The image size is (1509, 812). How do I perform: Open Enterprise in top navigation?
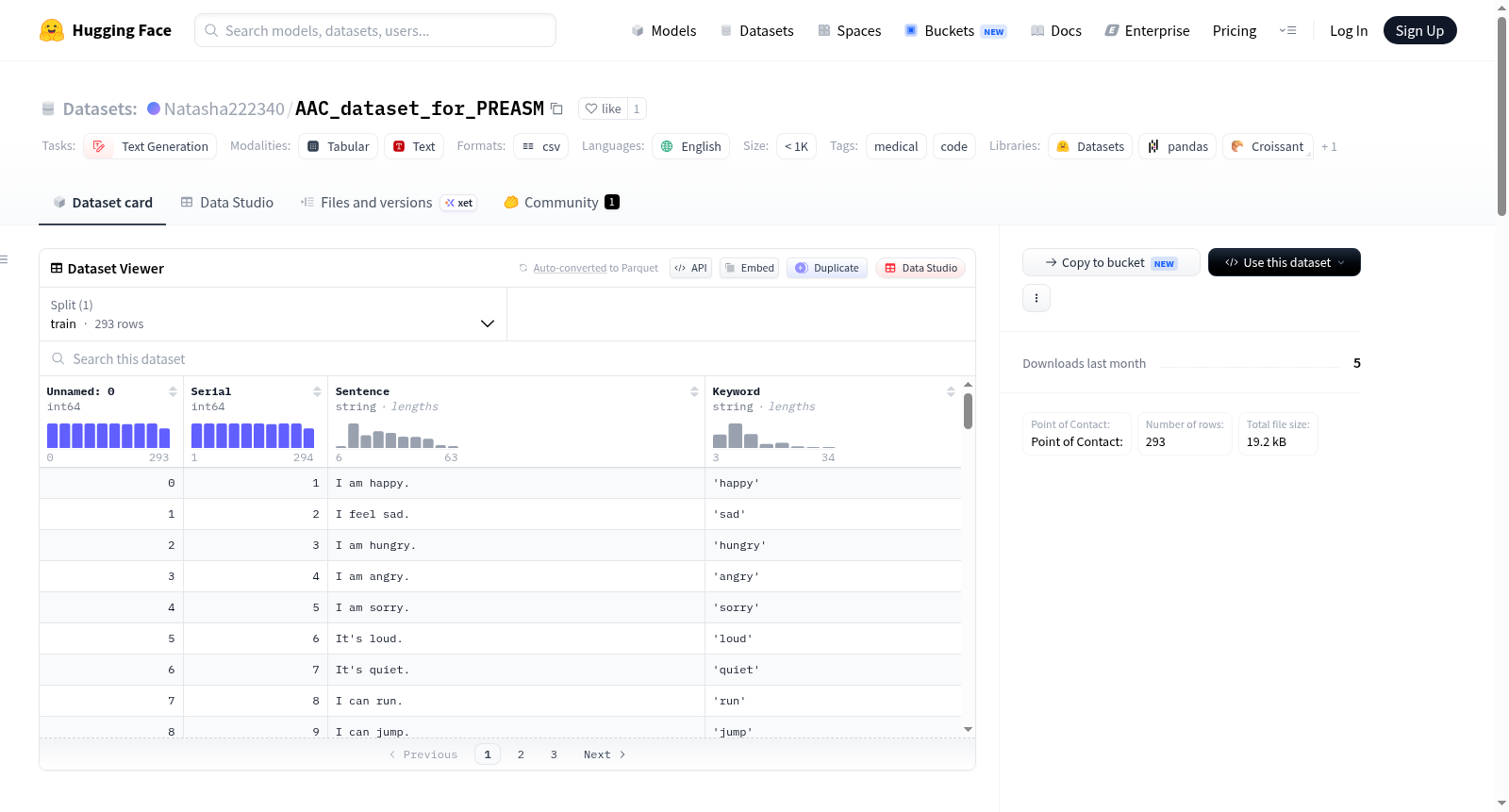coord(1147,30)
